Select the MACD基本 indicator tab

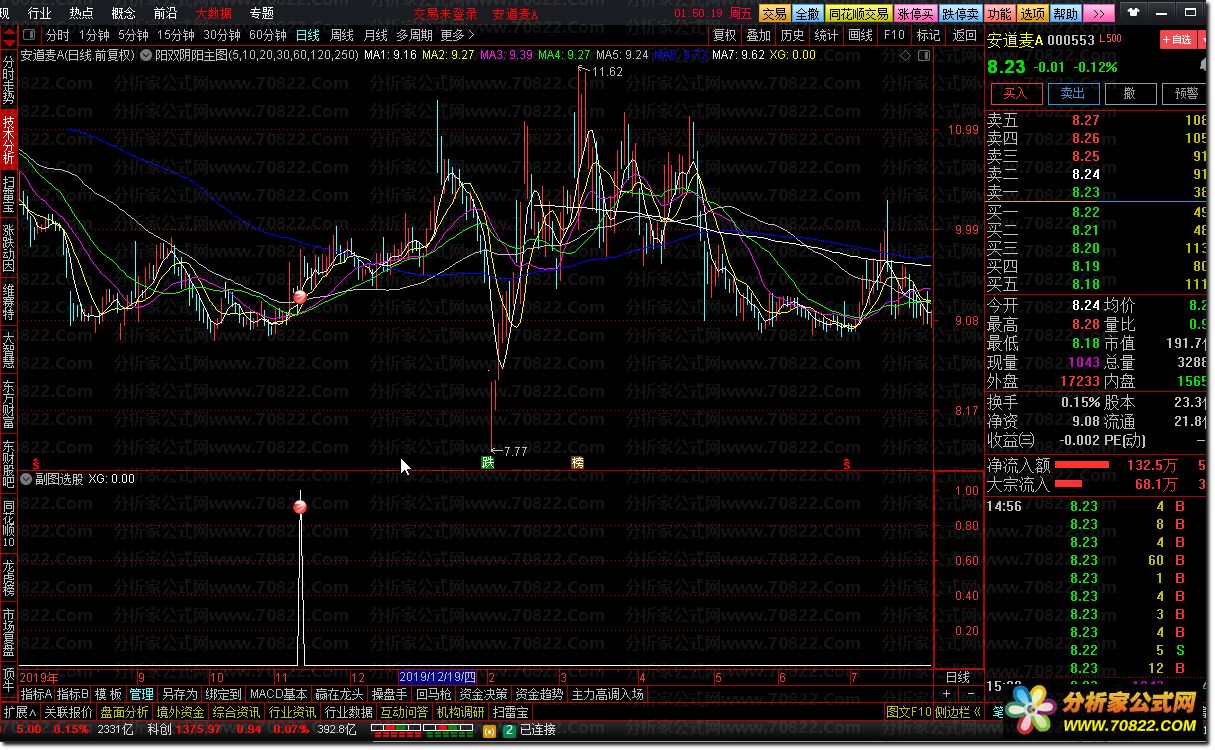[278, 694]
